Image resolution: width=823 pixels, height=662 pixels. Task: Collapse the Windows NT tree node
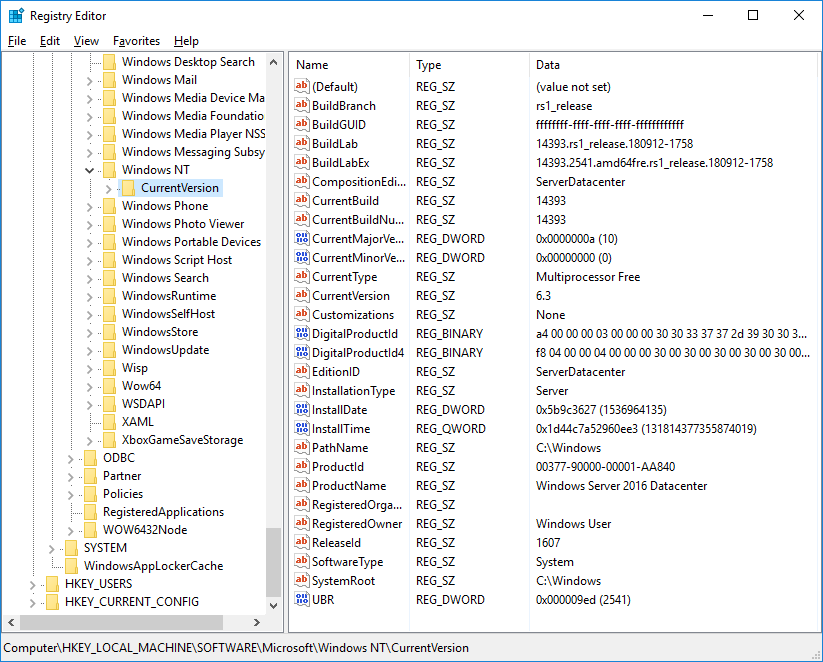89,170
